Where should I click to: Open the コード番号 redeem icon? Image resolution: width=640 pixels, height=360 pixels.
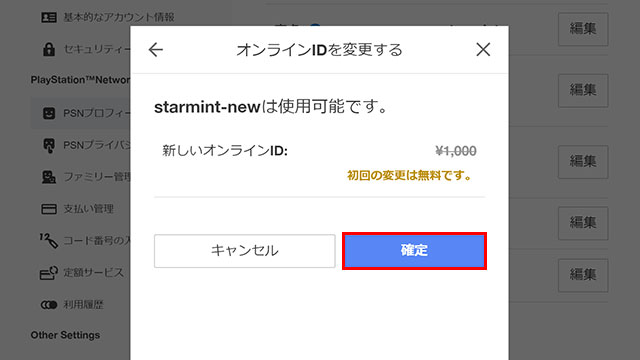(49, 240)
